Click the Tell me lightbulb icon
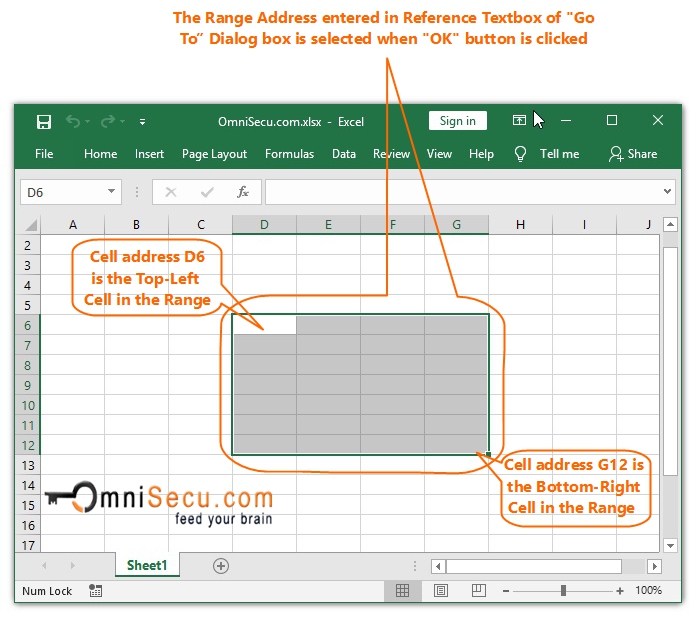696x619 pixels. tap(520, 154)
